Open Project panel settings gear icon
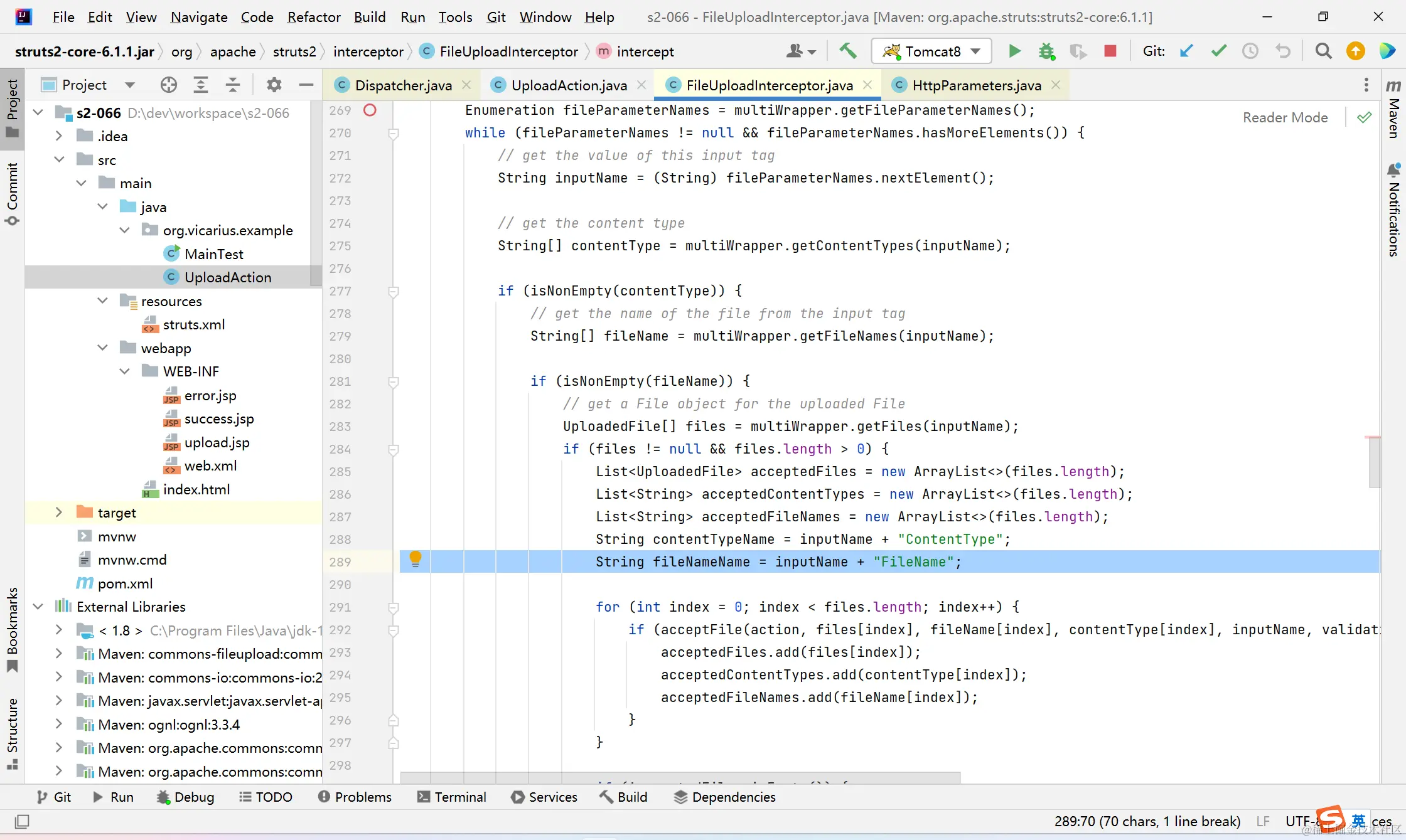 (x=274, y=85)
